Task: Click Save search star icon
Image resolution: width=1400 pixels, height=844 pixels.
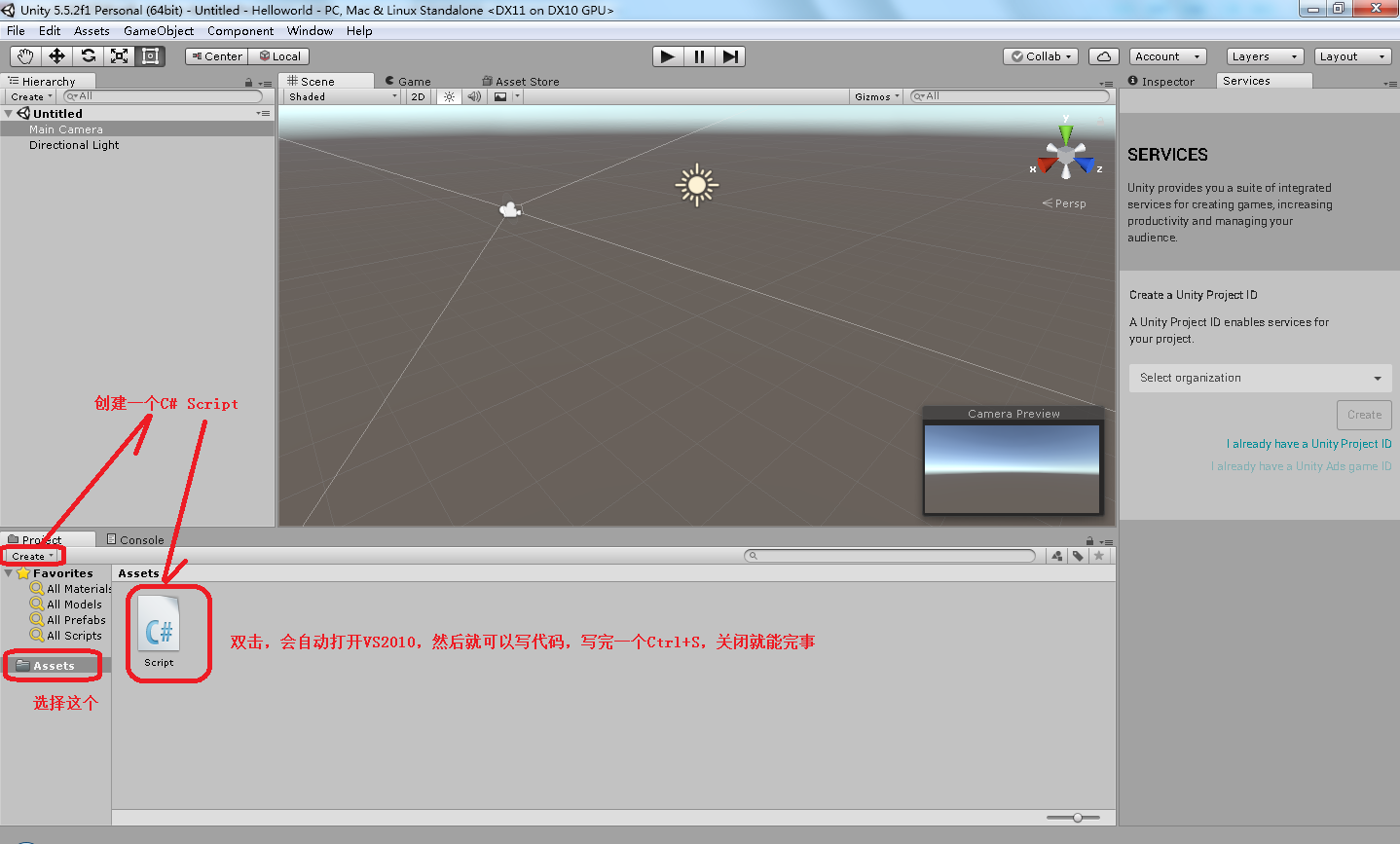Action: point(1099,556)
